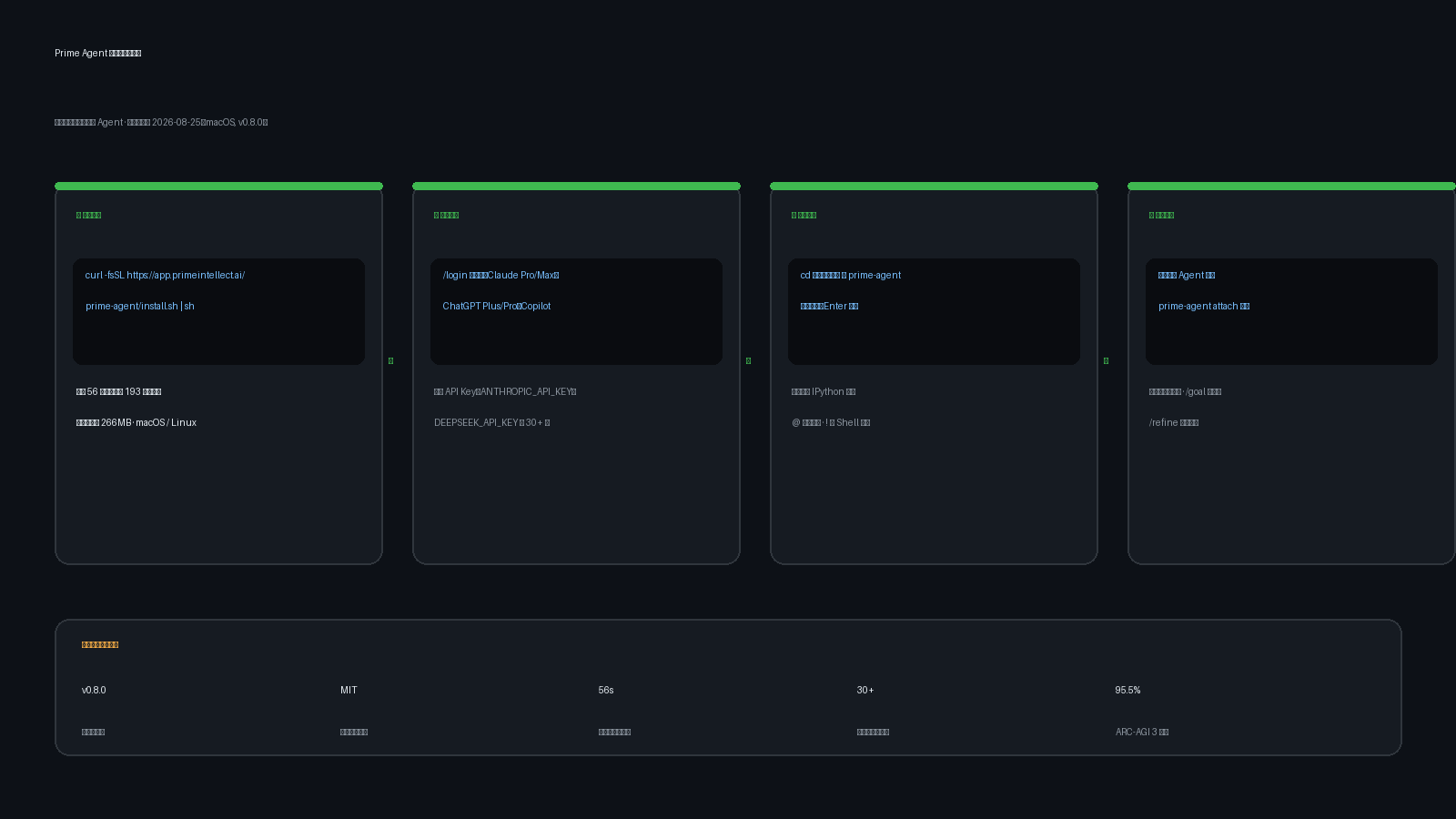Click the v0.8.0 stat value

tap(94, 690)
